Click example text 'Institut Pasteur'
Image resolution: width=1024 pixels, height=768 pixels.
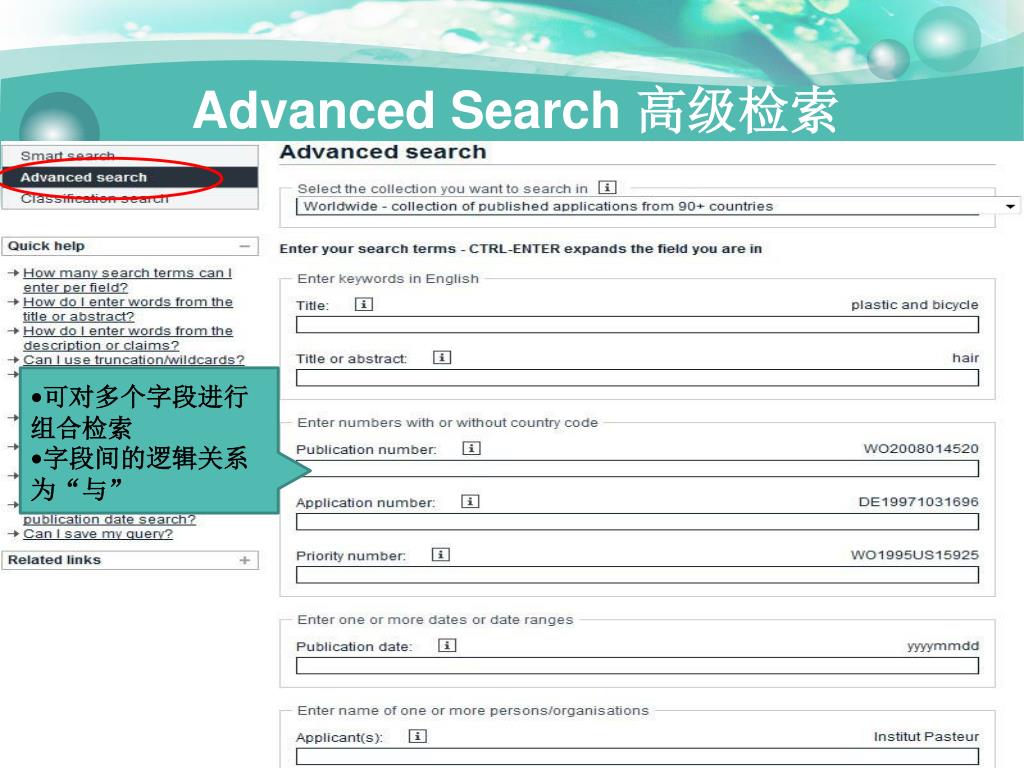click(926, 737)
